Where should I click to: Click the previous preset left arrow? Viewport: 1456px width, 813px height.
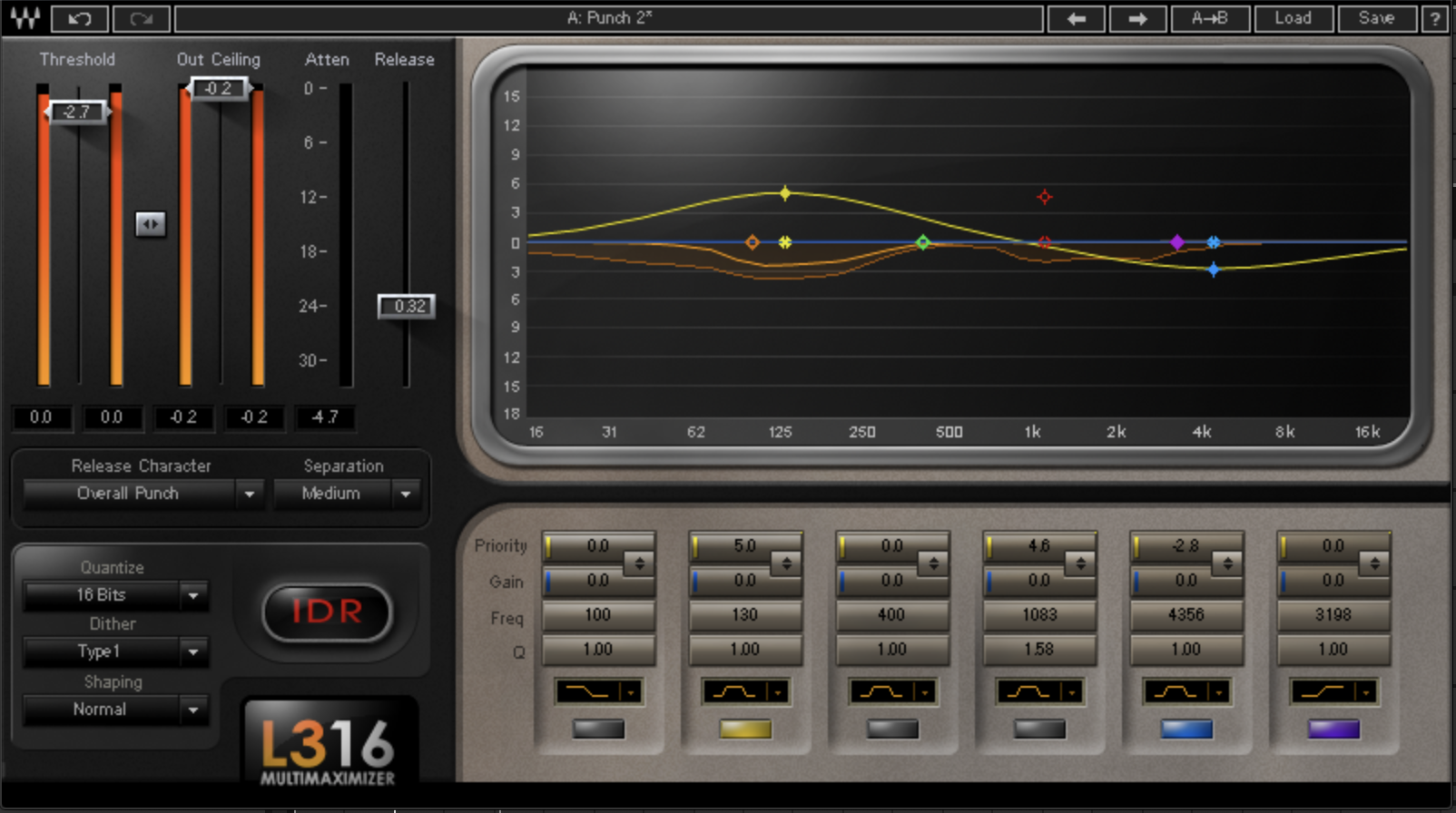pyautogui.click(x=1076, y=18)
